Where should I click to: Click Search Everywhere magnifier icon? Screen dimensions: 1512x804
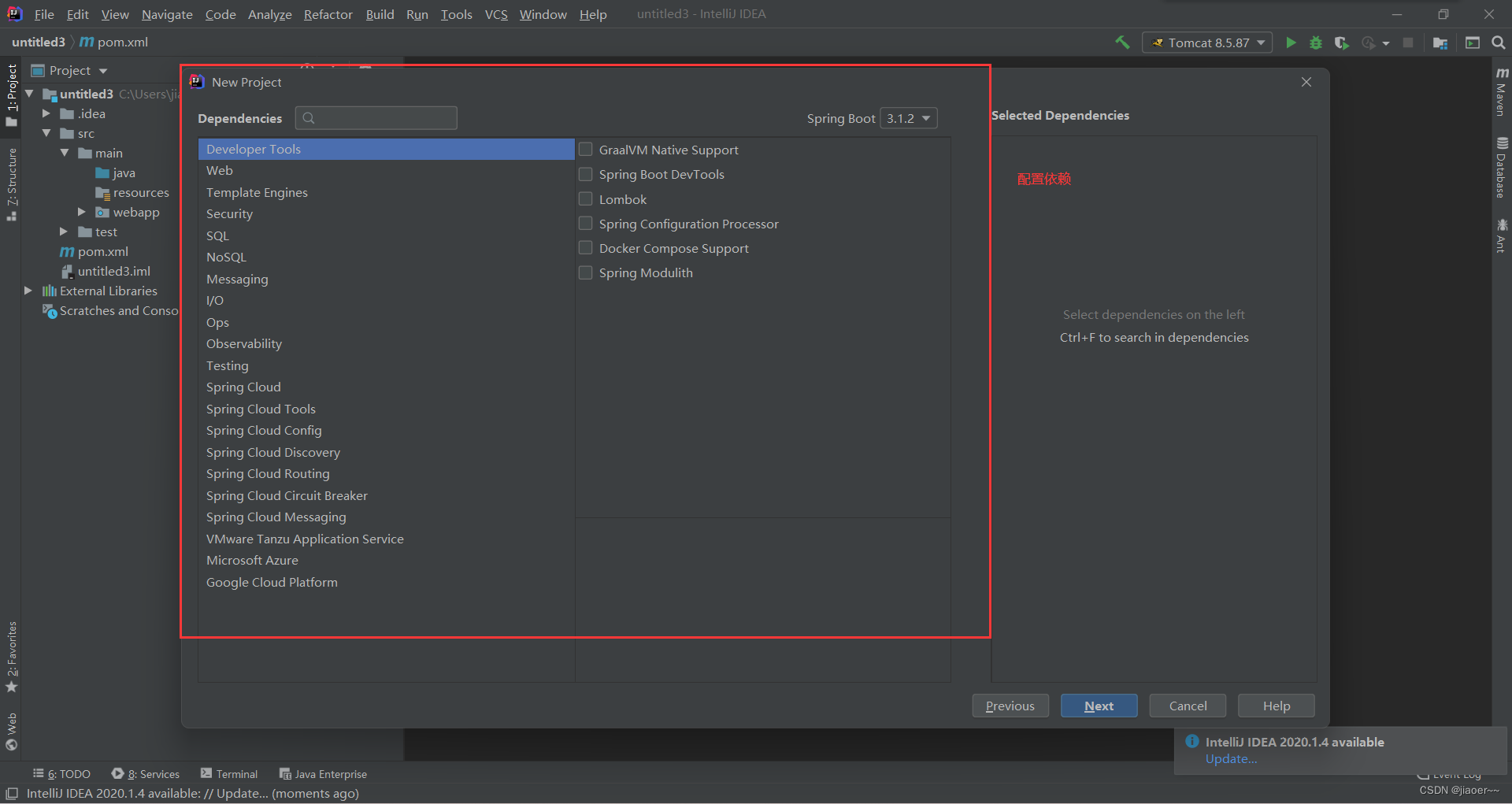[1499, 43]
